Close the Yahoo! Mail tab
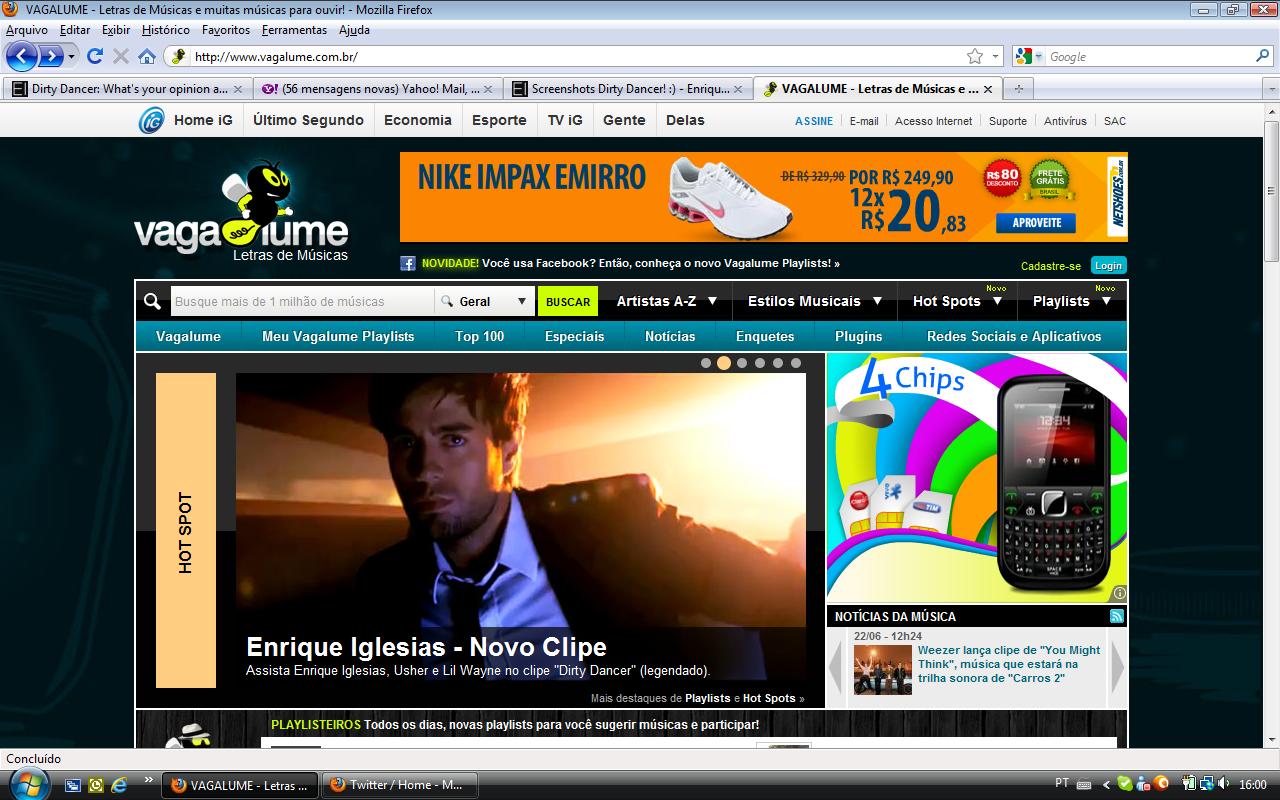The width and height of the screenshot is (1280, 800). [489, 88]
